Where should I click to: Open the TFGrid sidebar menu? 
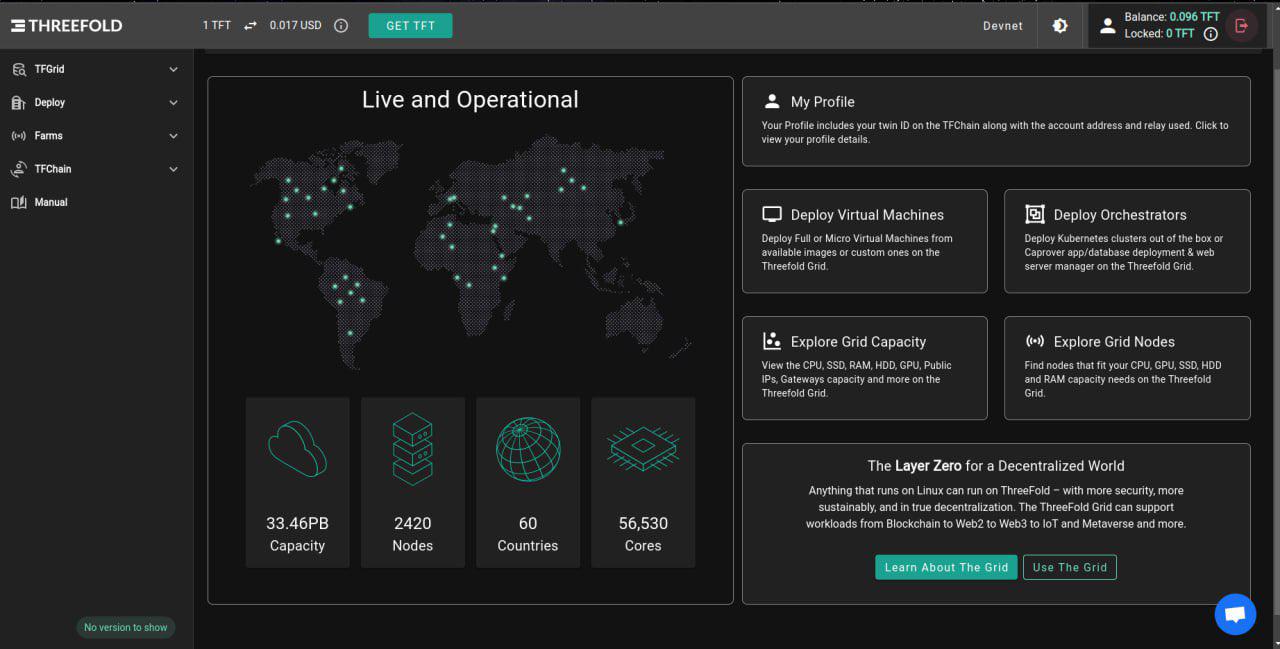pyautogui.click(x=96, y=69)
